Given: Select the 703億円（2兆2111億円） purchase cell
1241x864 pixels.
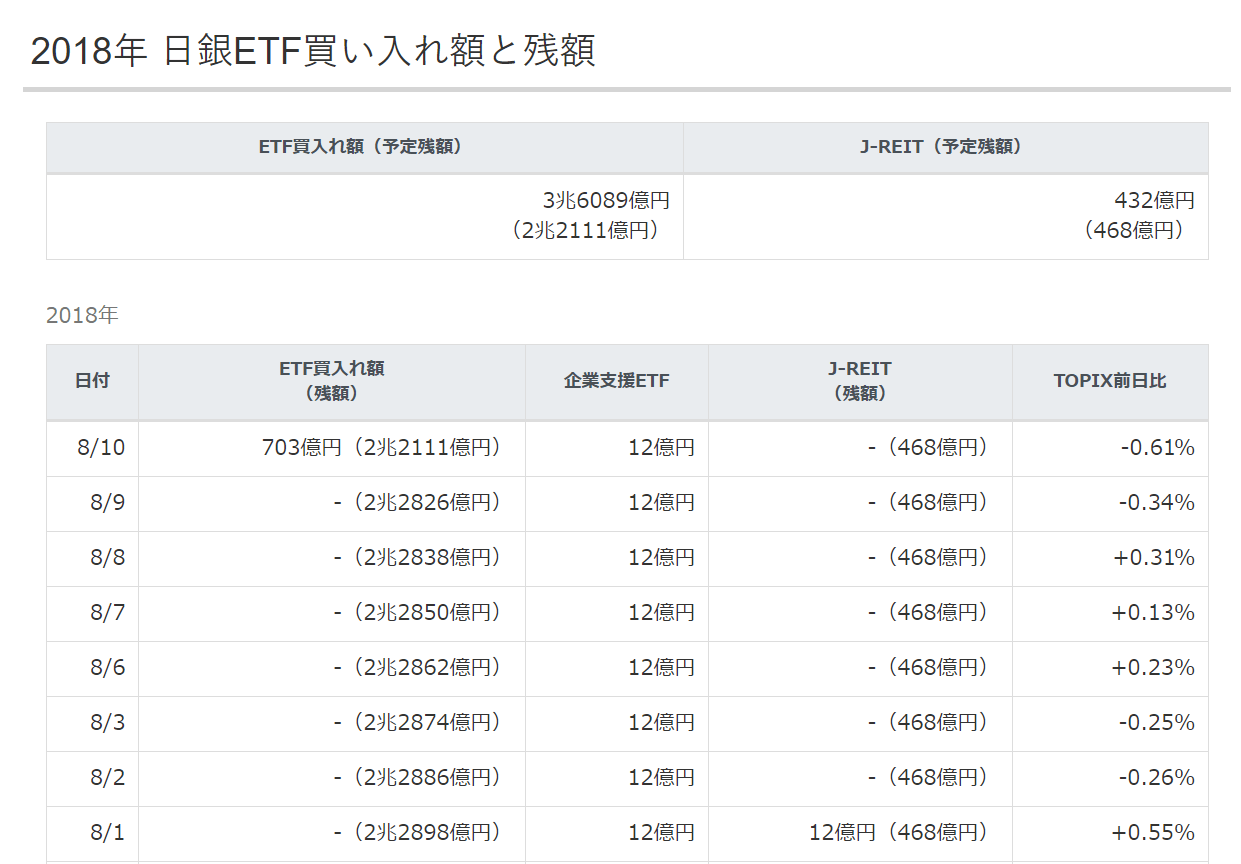Looking at the screenshot, I should 381,447.
